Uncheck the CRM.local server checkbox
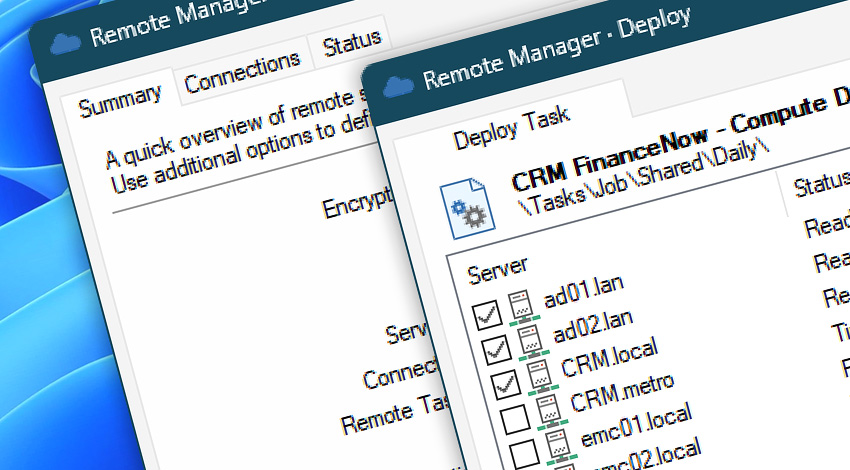 (506, 384)
